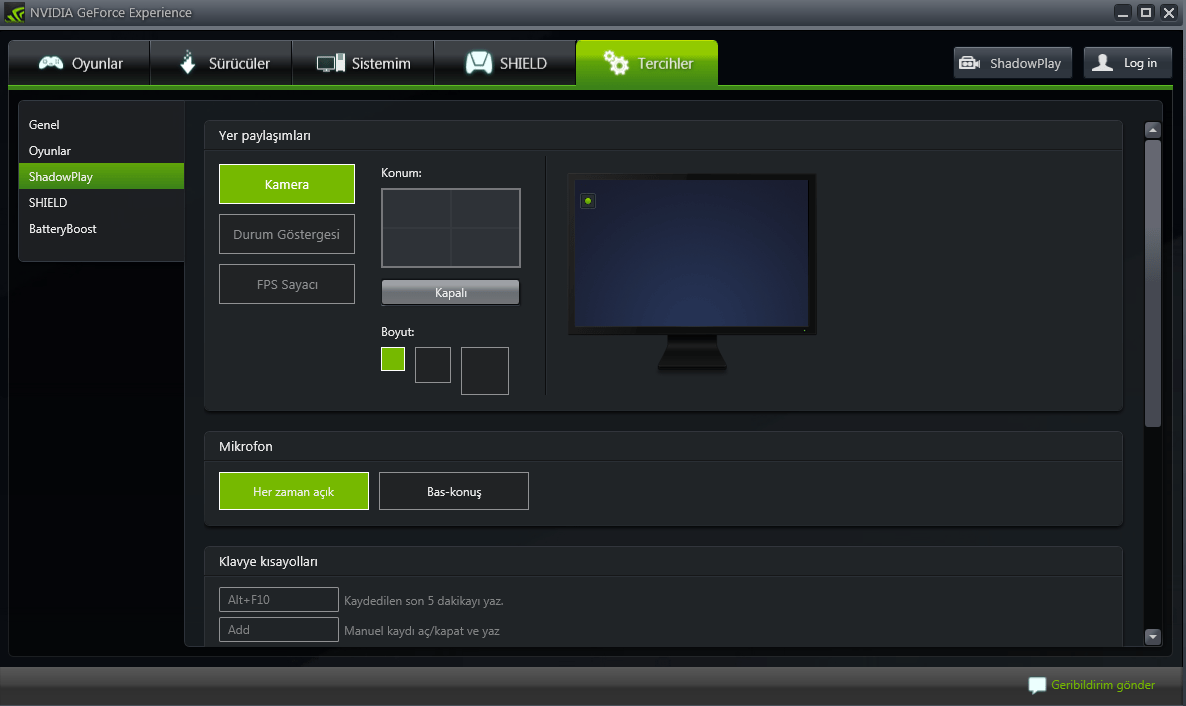Image resolution: width=1186 pixels, height=706 pixels.
Task: Select Oyunlar in the sidebar
Action: tap(101, 151)
